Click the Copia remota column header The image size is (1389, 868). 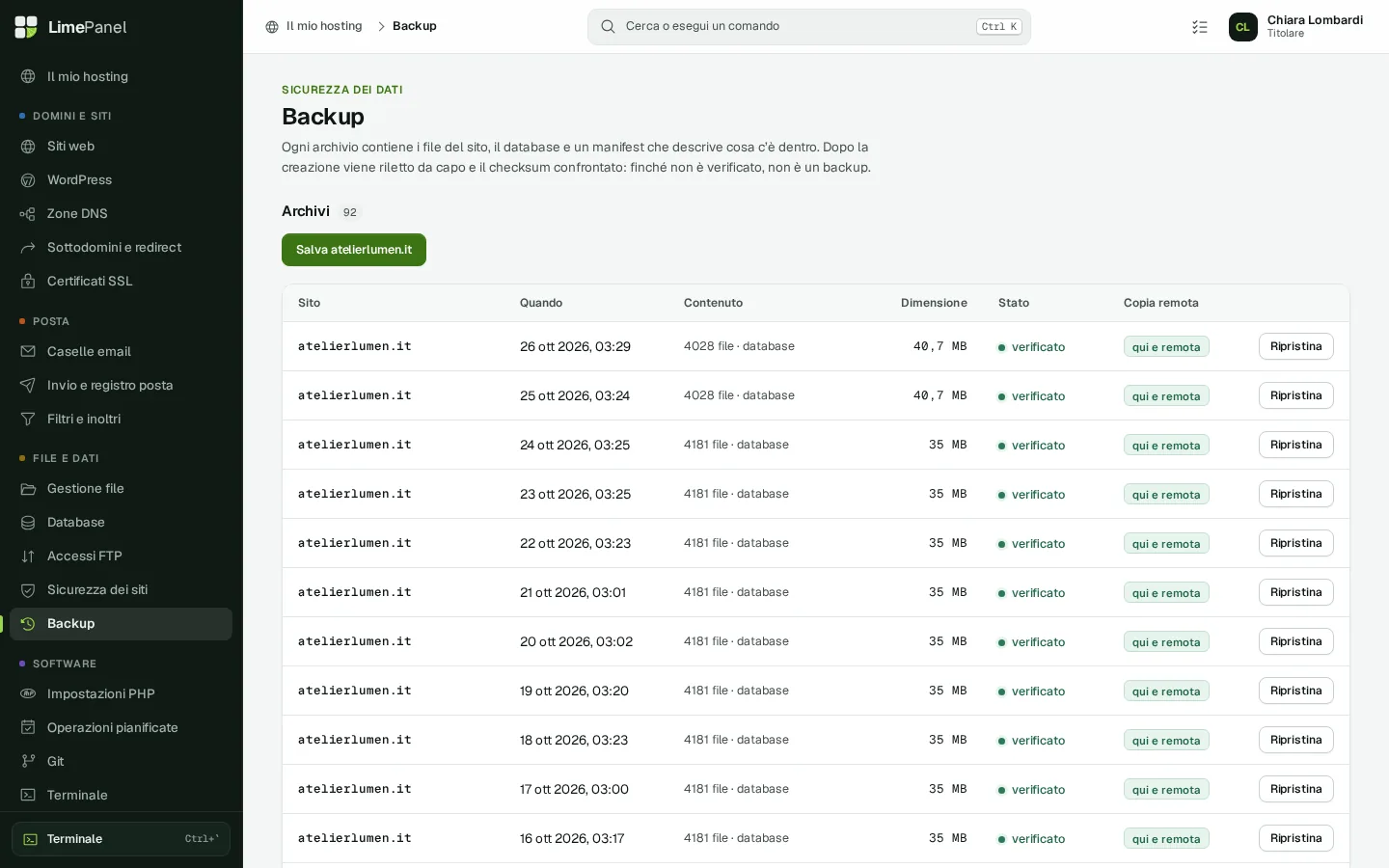(1160, 303)
